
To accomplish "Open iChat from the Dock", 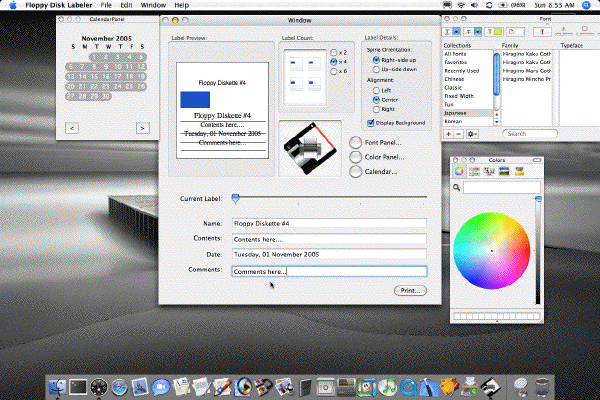I will coord(161,387).
